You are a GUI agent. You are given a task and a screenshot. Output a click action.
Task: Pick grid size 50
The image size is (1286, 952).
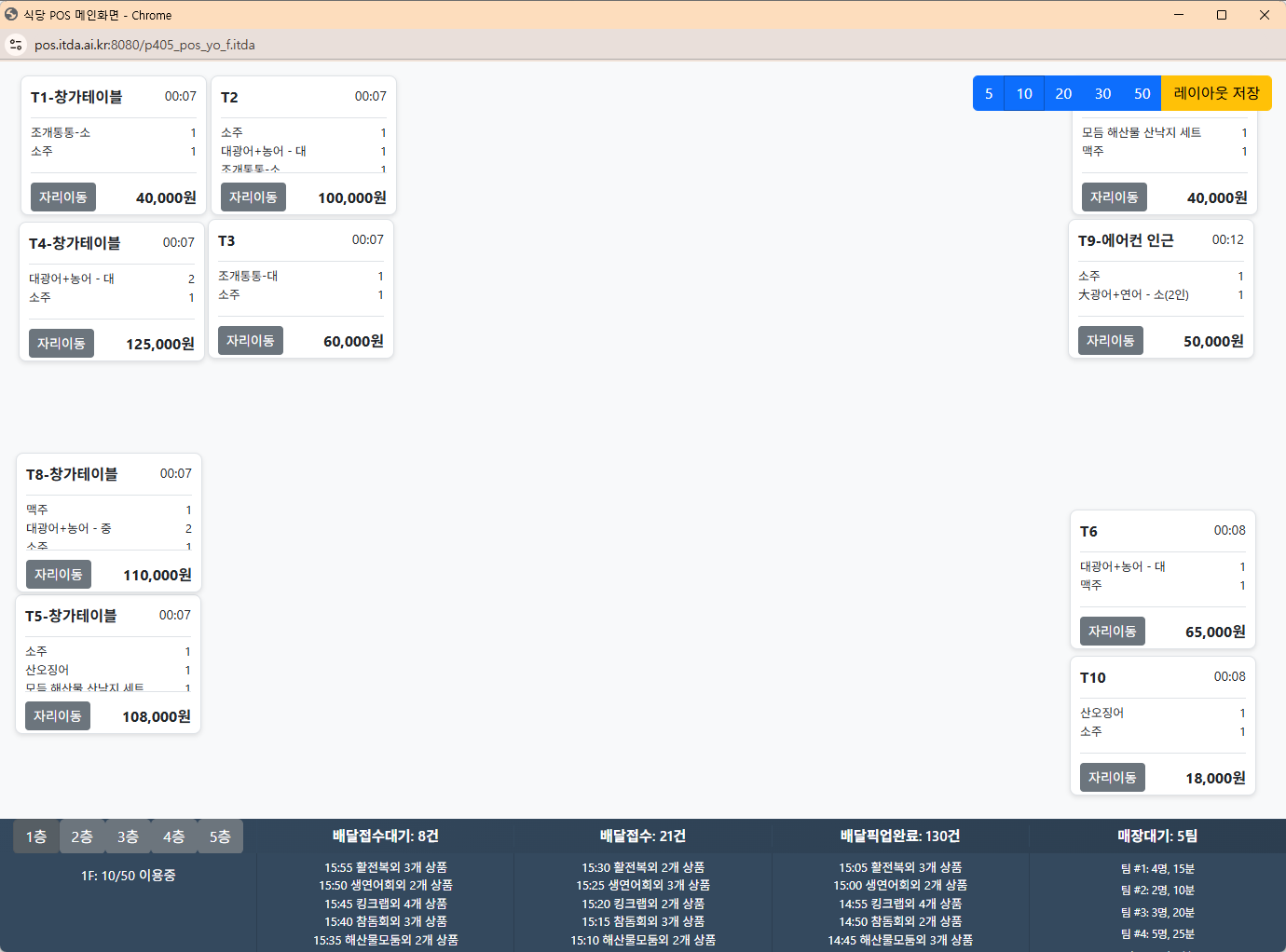(1142, 93)
